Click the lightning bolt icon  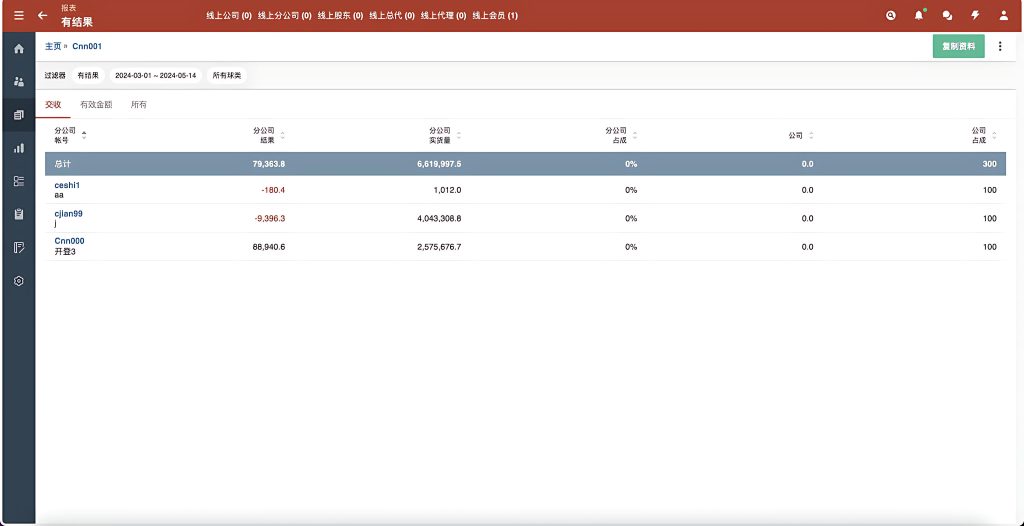click(975, 15)
